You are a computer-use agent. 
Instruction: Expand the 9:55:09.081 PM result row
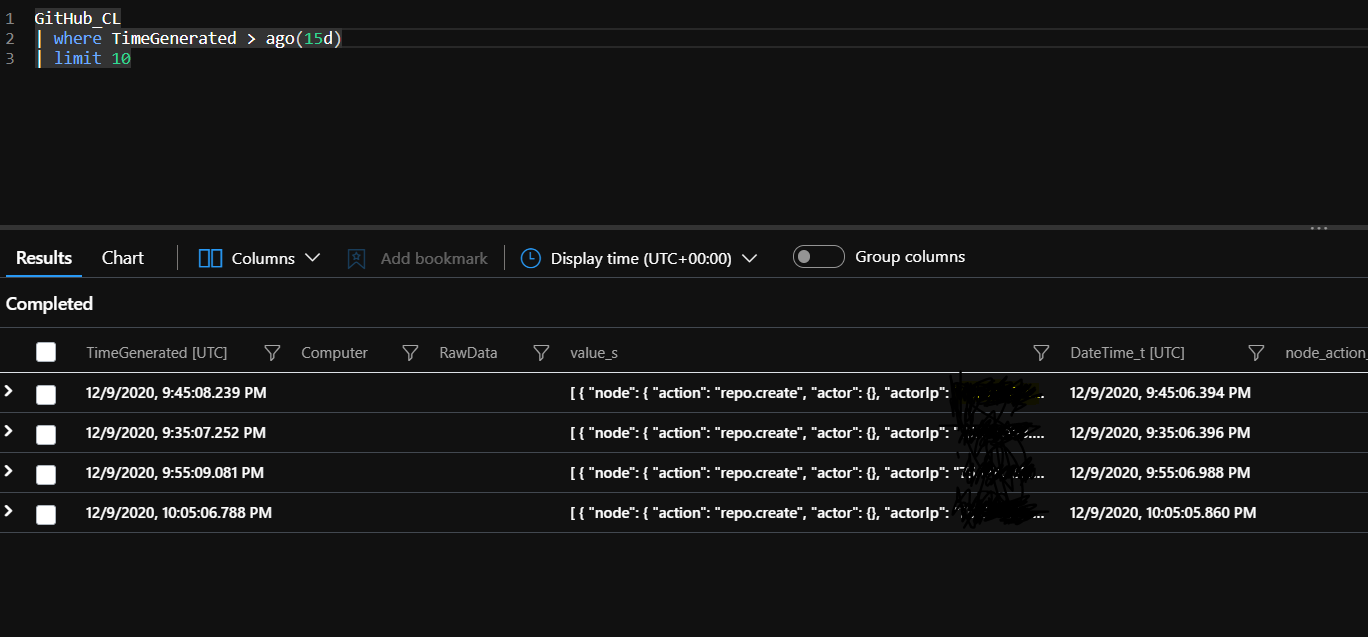click(x=9, y=471)
